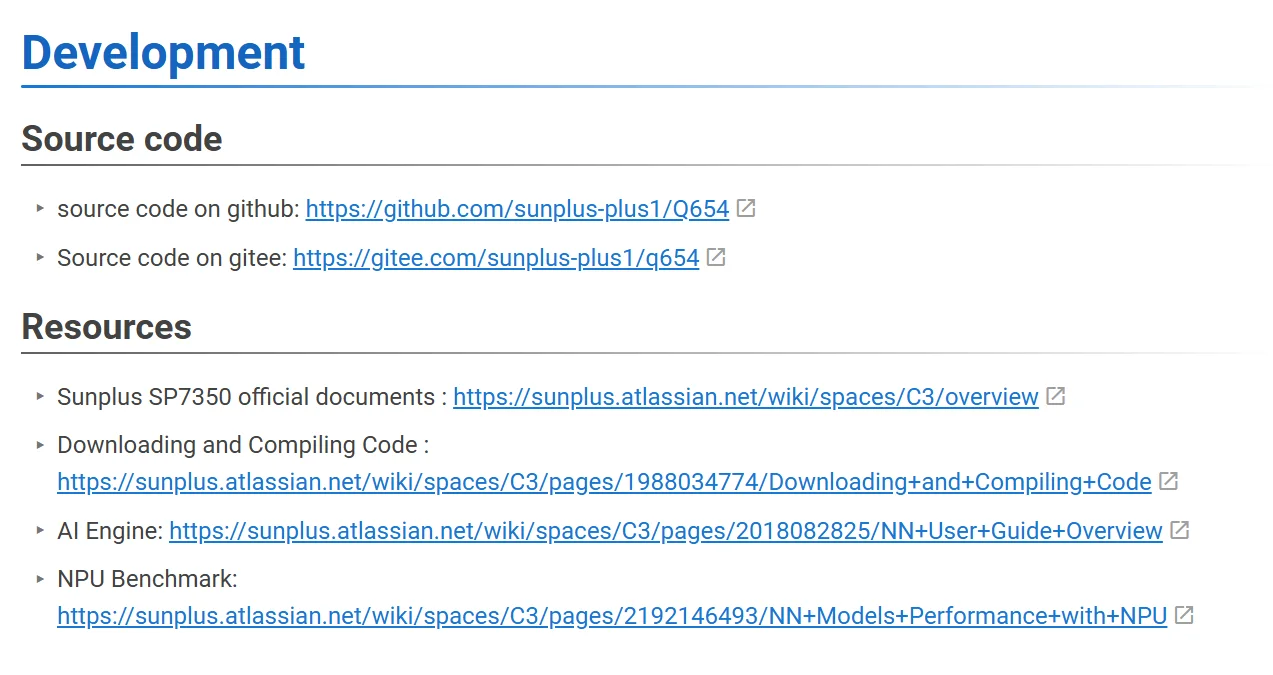Click the bullet arrow beside Downloading and Compiling Code
Screen dimensions: 1273x675
coord(40,444)
